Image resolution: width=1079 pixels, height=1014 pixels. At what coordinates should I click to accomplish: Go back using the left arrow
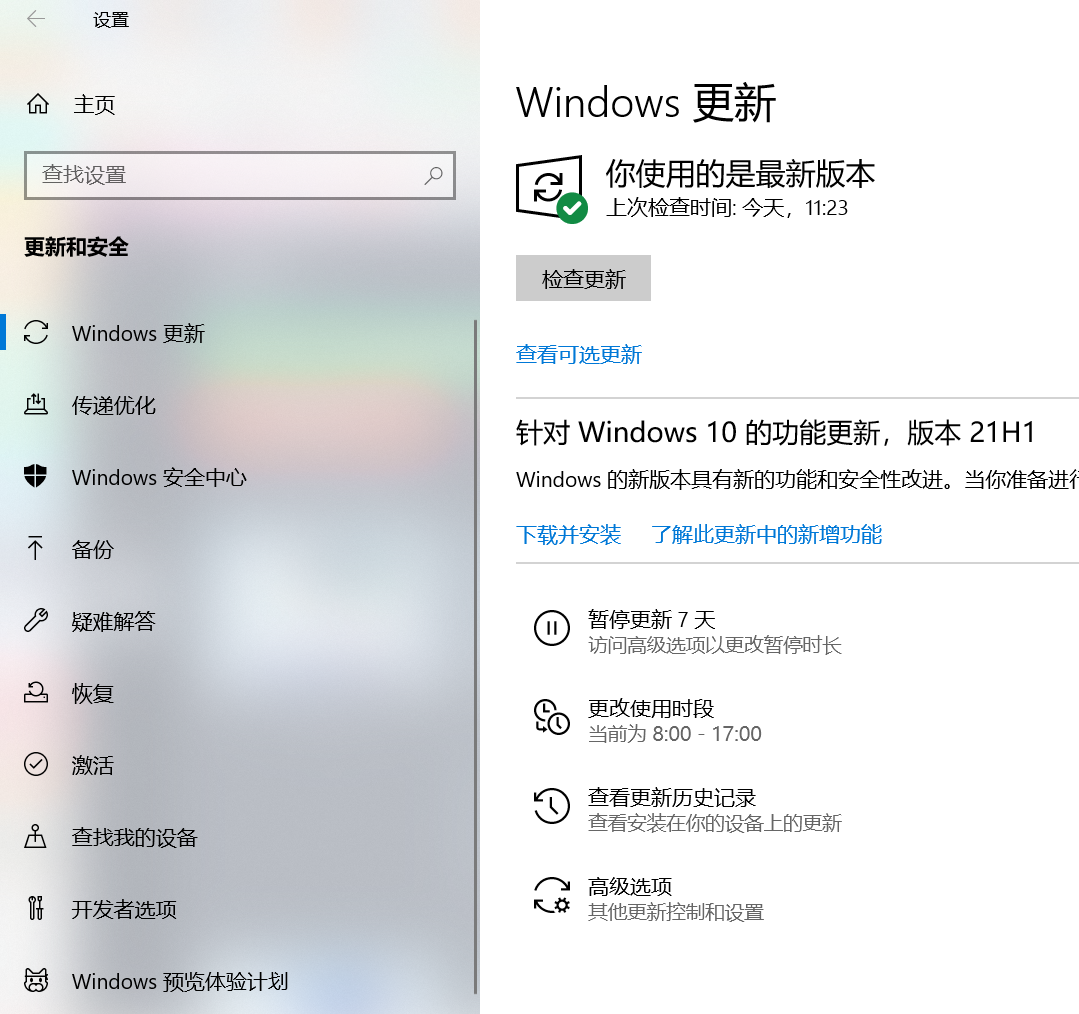tap(36, 19)
